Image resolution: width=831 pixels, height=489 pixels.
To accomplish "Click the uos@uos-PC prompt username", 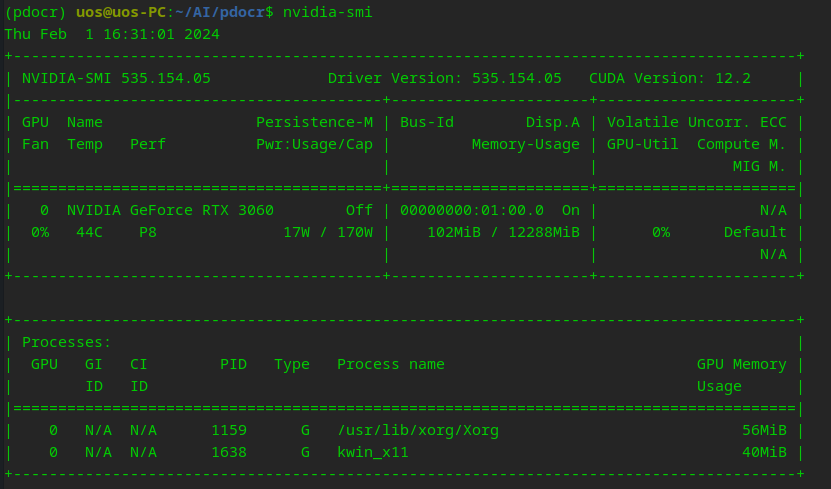I will point(120,12).
